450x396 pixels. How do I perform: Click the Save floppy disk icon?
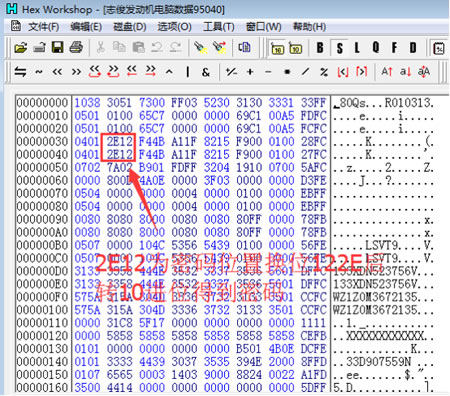pos(58,48)
